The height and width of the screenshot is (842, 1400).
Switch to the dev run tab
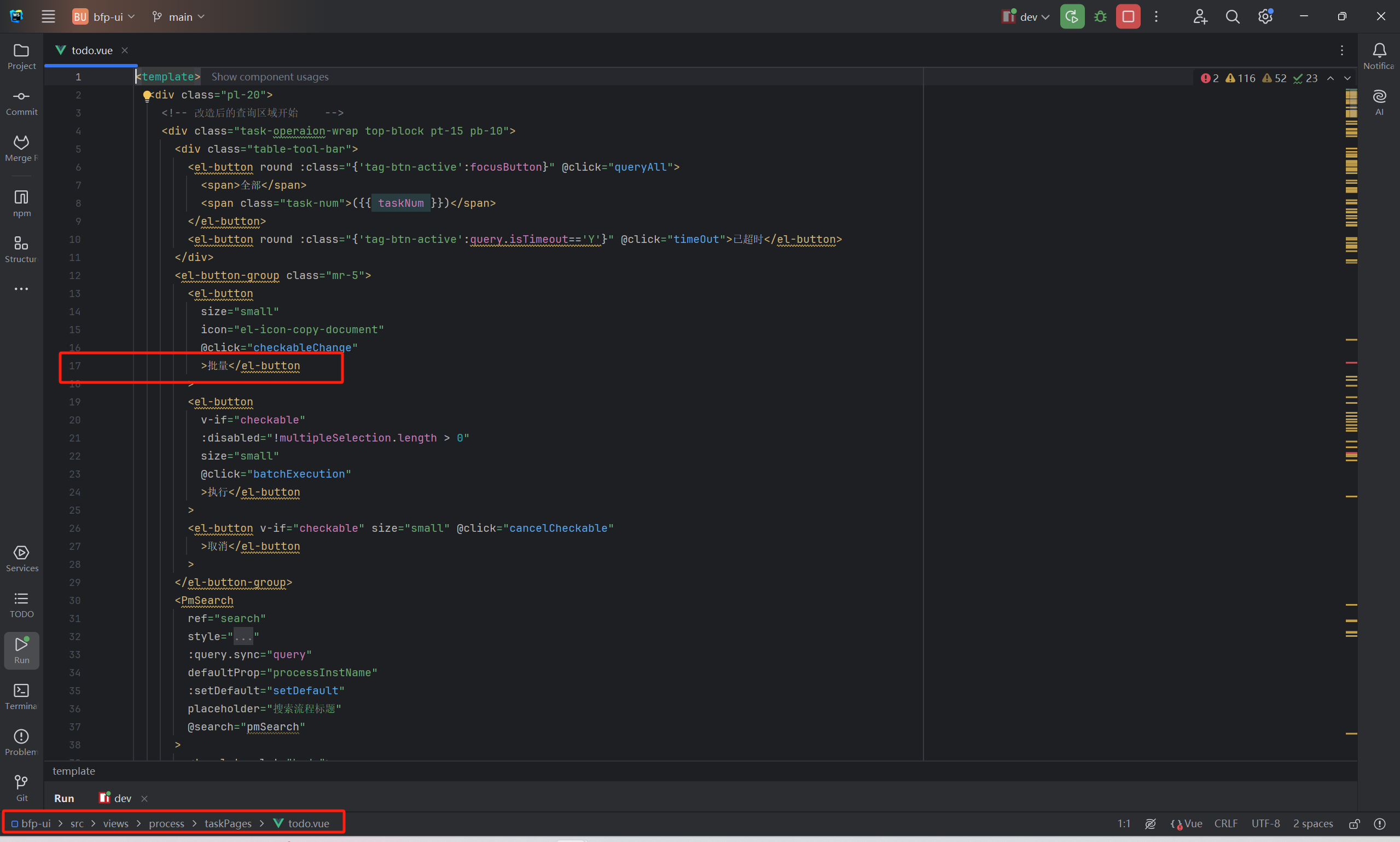coord(121,798)
